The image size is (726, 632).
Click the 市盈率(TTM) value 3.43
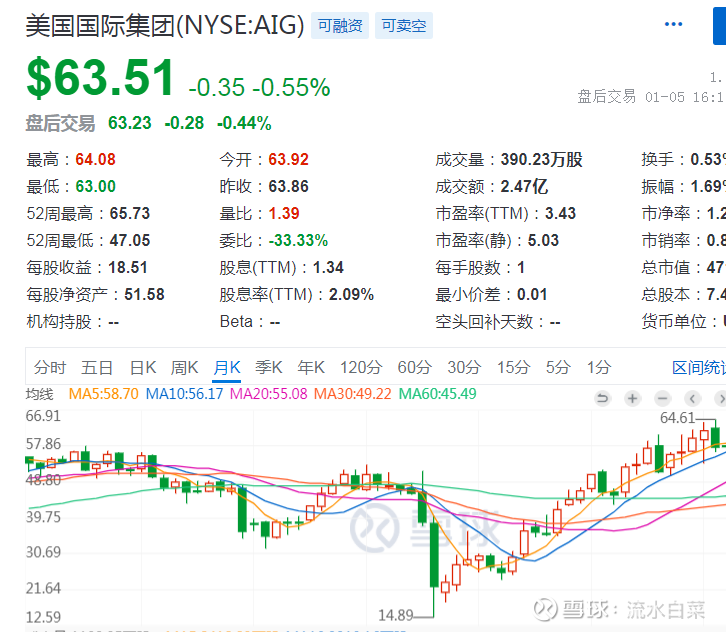[x=560, y=213]
